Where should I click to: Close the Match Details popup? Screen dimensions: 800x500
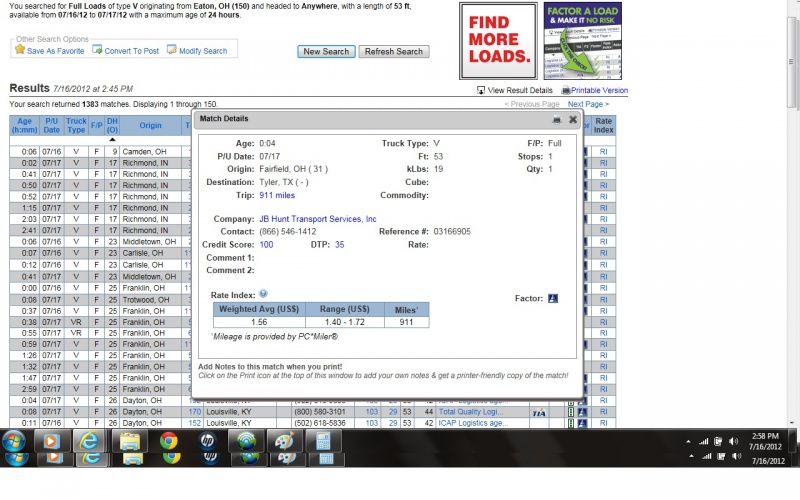click(x=573, y=119)
